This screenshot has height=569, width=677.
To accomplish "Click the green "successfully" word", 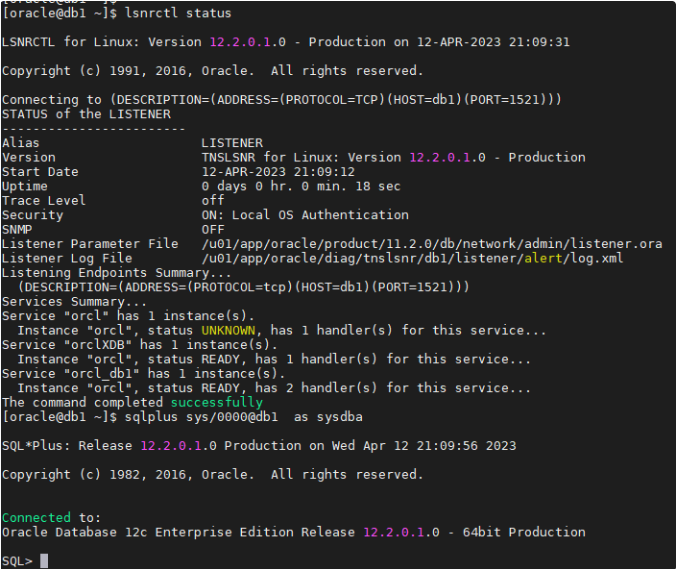I will [217, 403].
